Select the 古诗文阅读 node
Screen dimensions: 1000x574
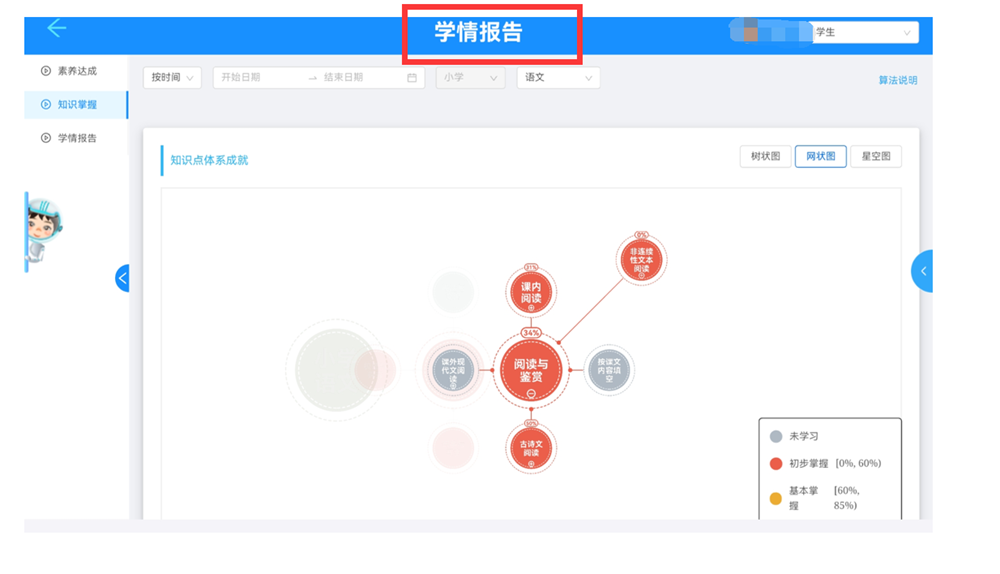(x=531, y=448)
